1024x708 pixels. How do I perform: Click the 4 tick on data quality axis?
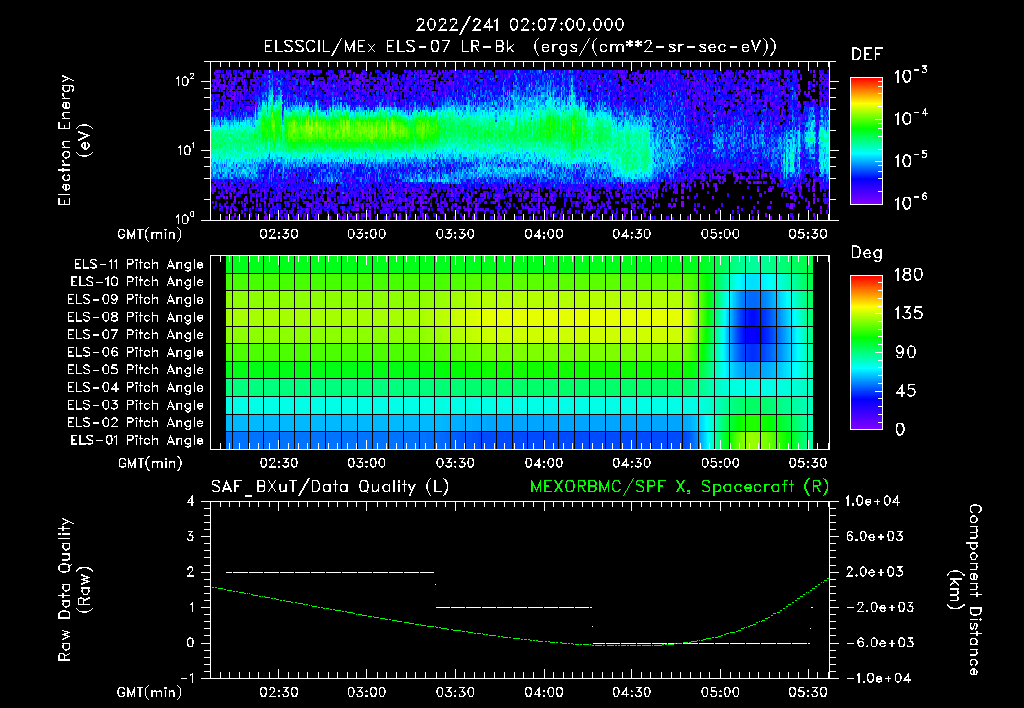coord(191,501)
